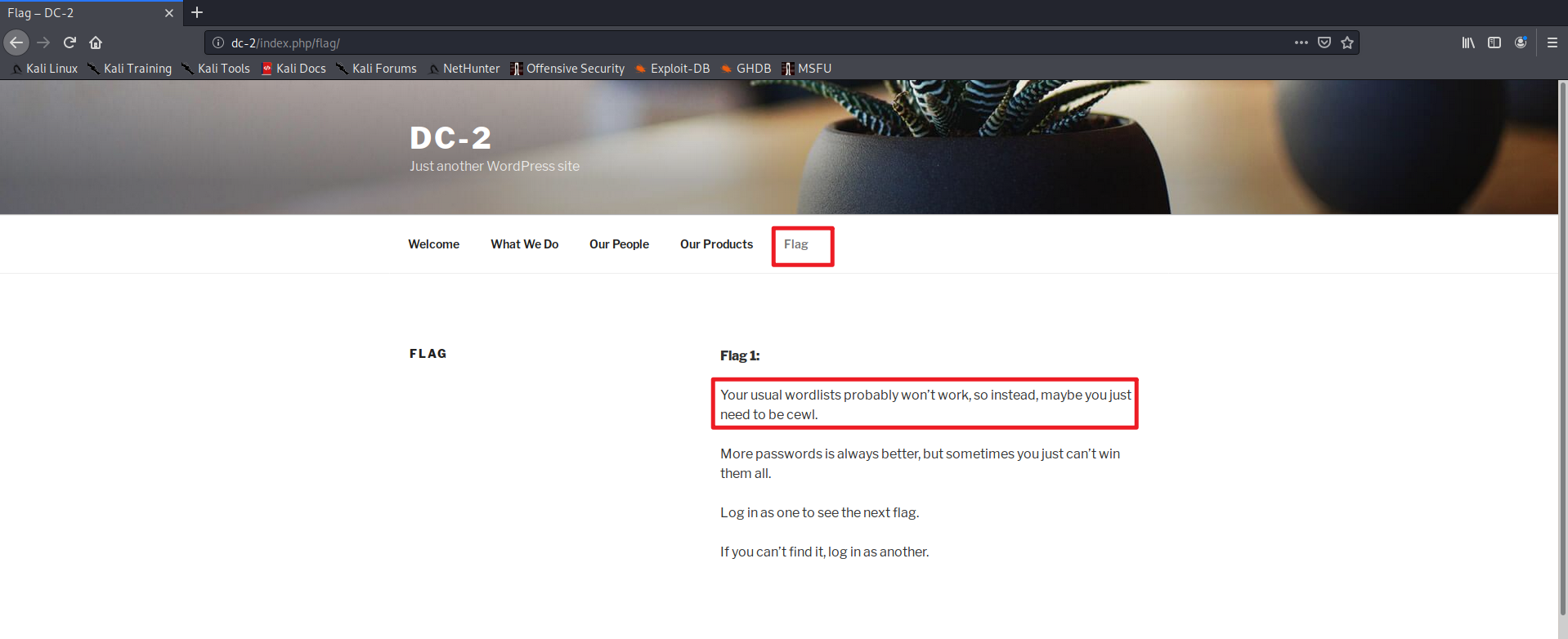The width and height of the screenshot is (1568, 639).
Task: Toggle the sidebar view icon
Action: click(x=1494, y=42)
